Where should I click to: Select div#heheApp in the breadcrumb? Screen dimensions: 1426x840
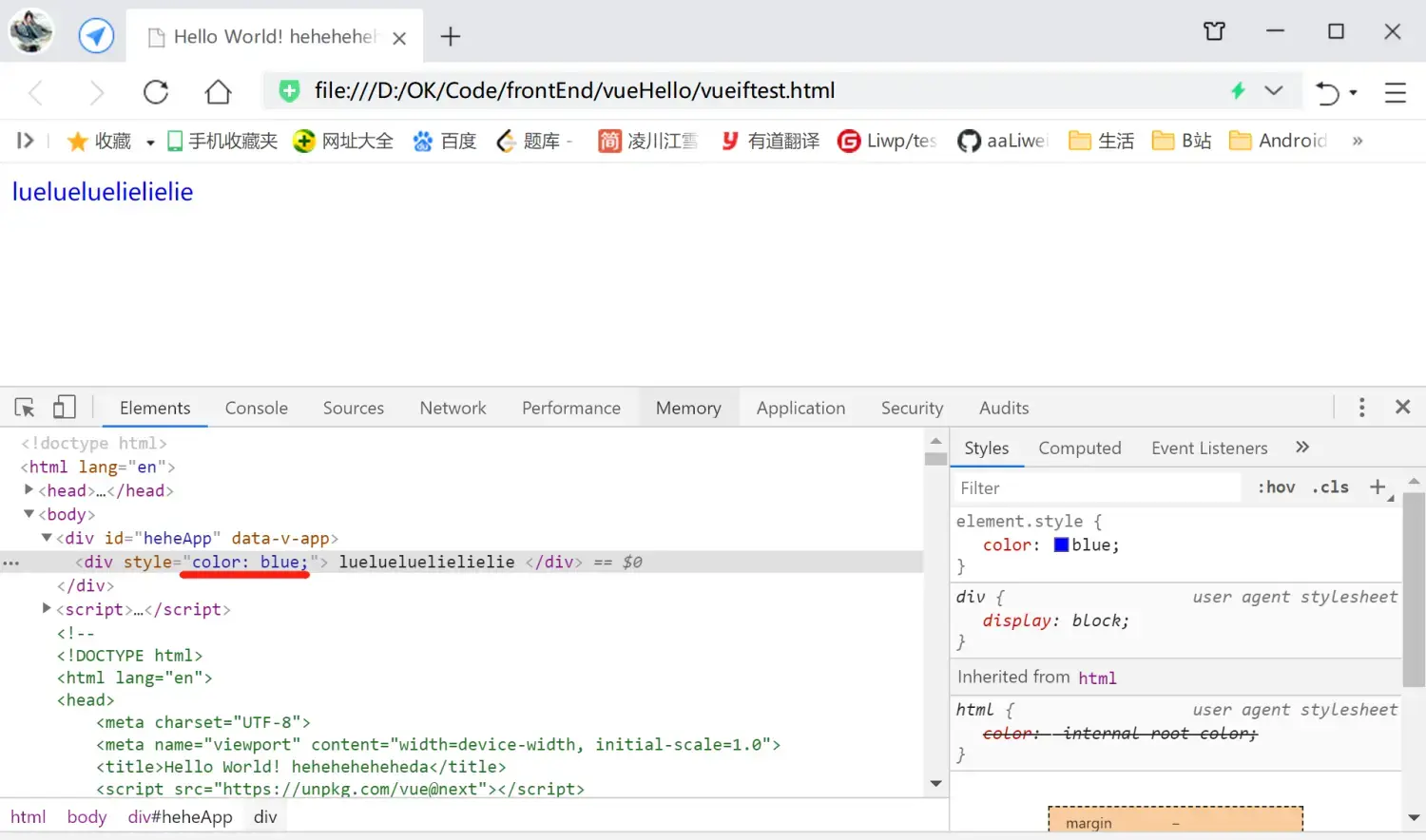pyautogui.click(x=180, y=817)
